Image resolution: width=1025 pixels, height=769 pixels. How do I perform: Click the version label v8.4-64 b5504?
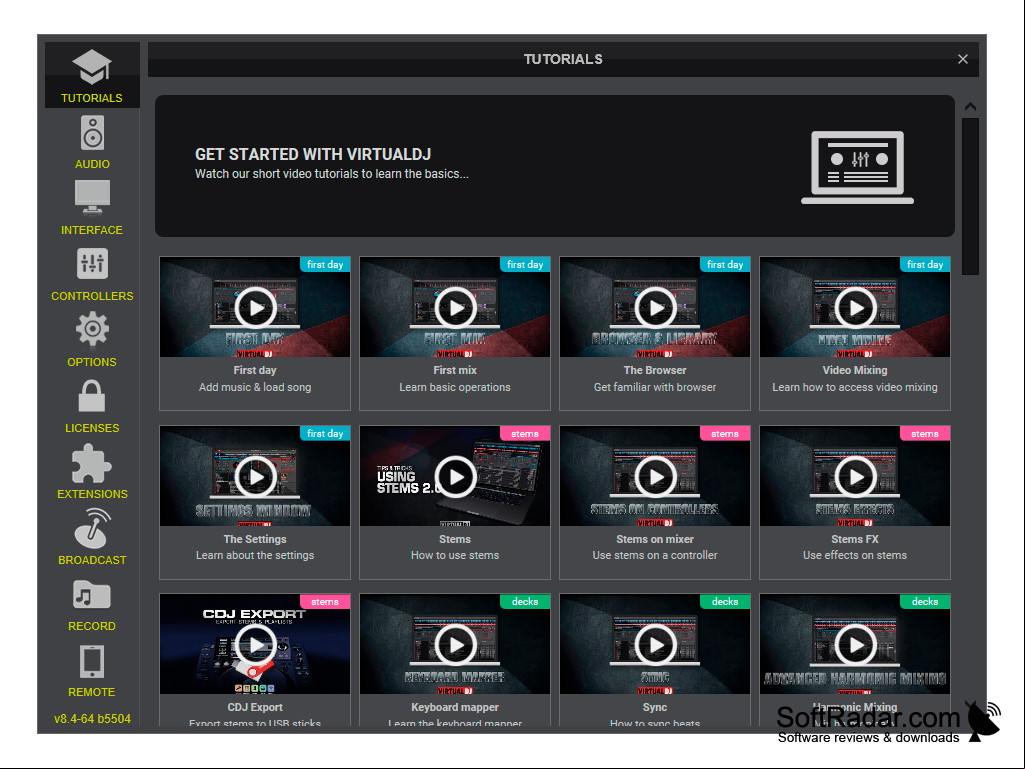(x=92, y=719)
